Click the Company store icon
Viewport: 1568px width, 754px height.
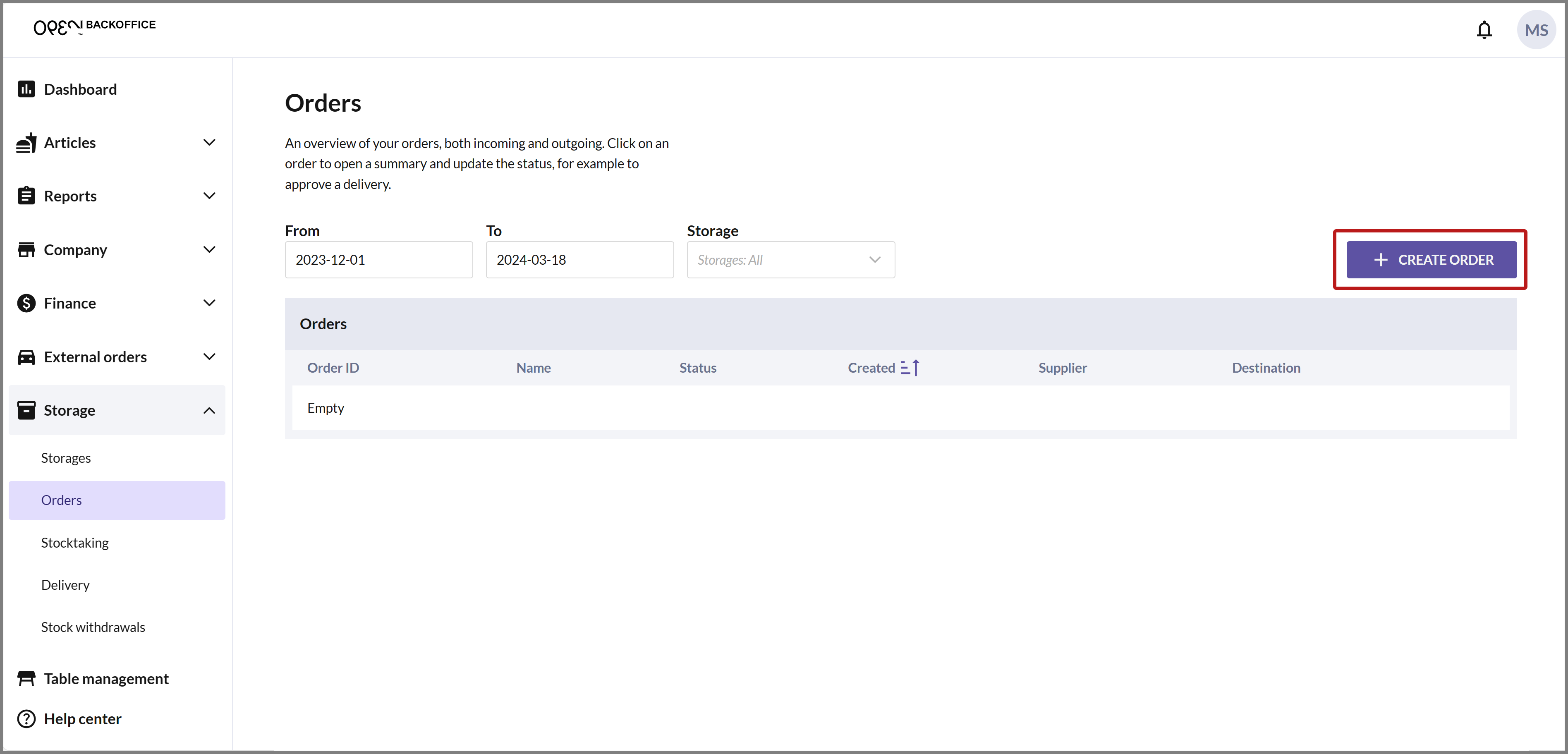(26, 249)
